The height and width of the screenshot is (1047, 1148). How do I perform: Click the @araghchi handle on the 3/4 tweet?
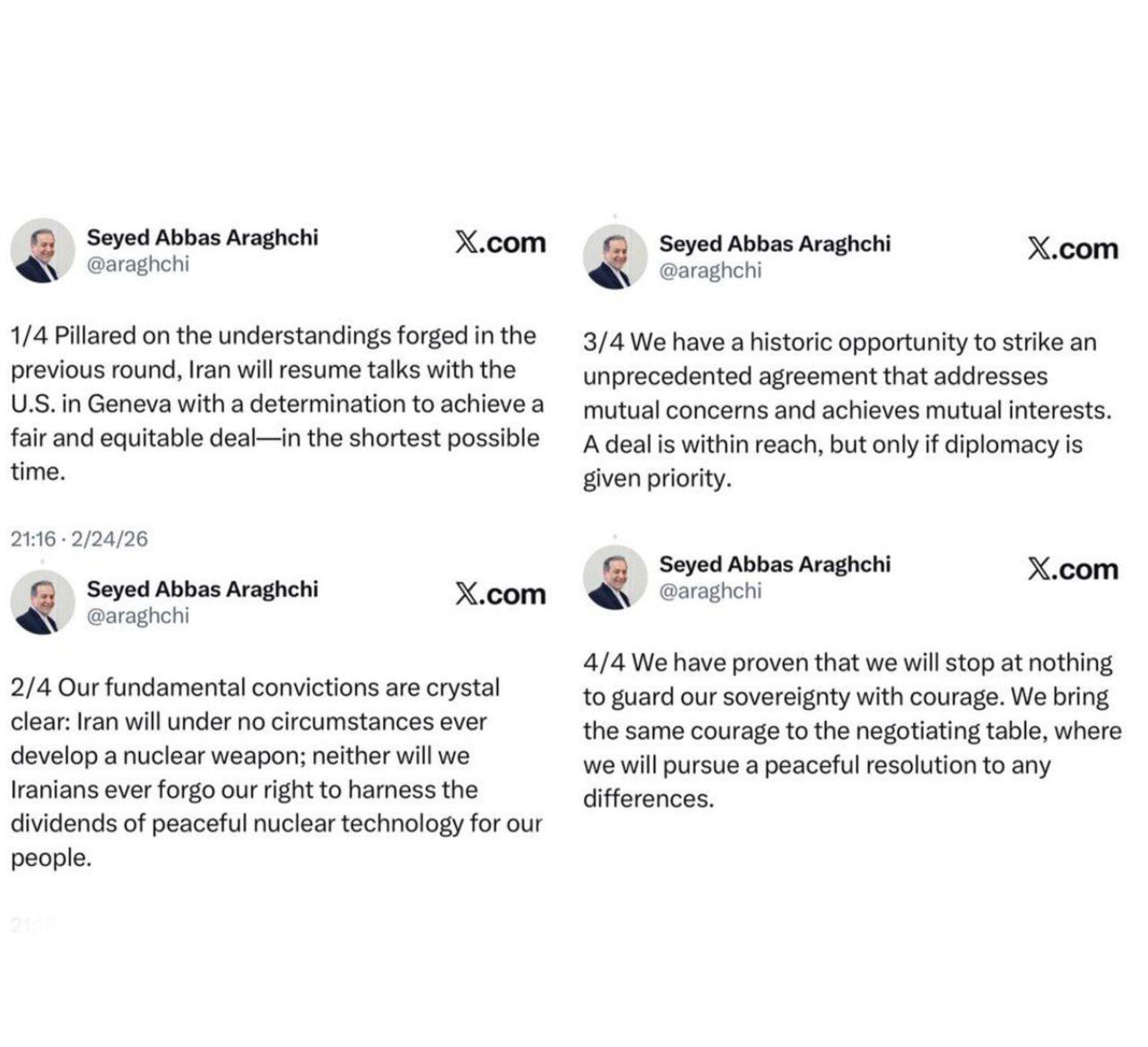click(x=710, y=270)
